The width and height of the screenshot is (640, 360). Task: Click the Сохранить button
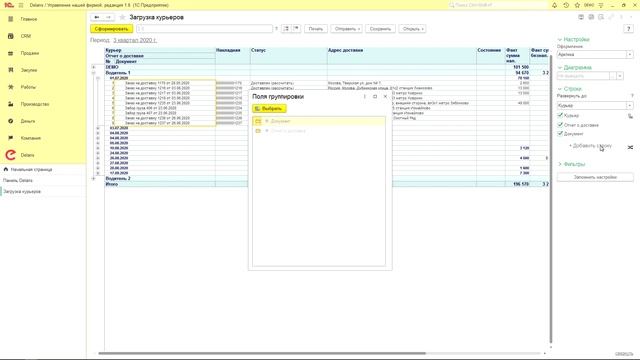click(380, 29)
